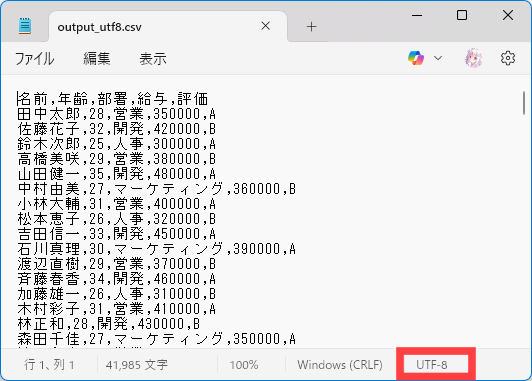532x381 pixels.
Task: Click Windows (CRLF) line ending indicator
Action: coord(340,365)
